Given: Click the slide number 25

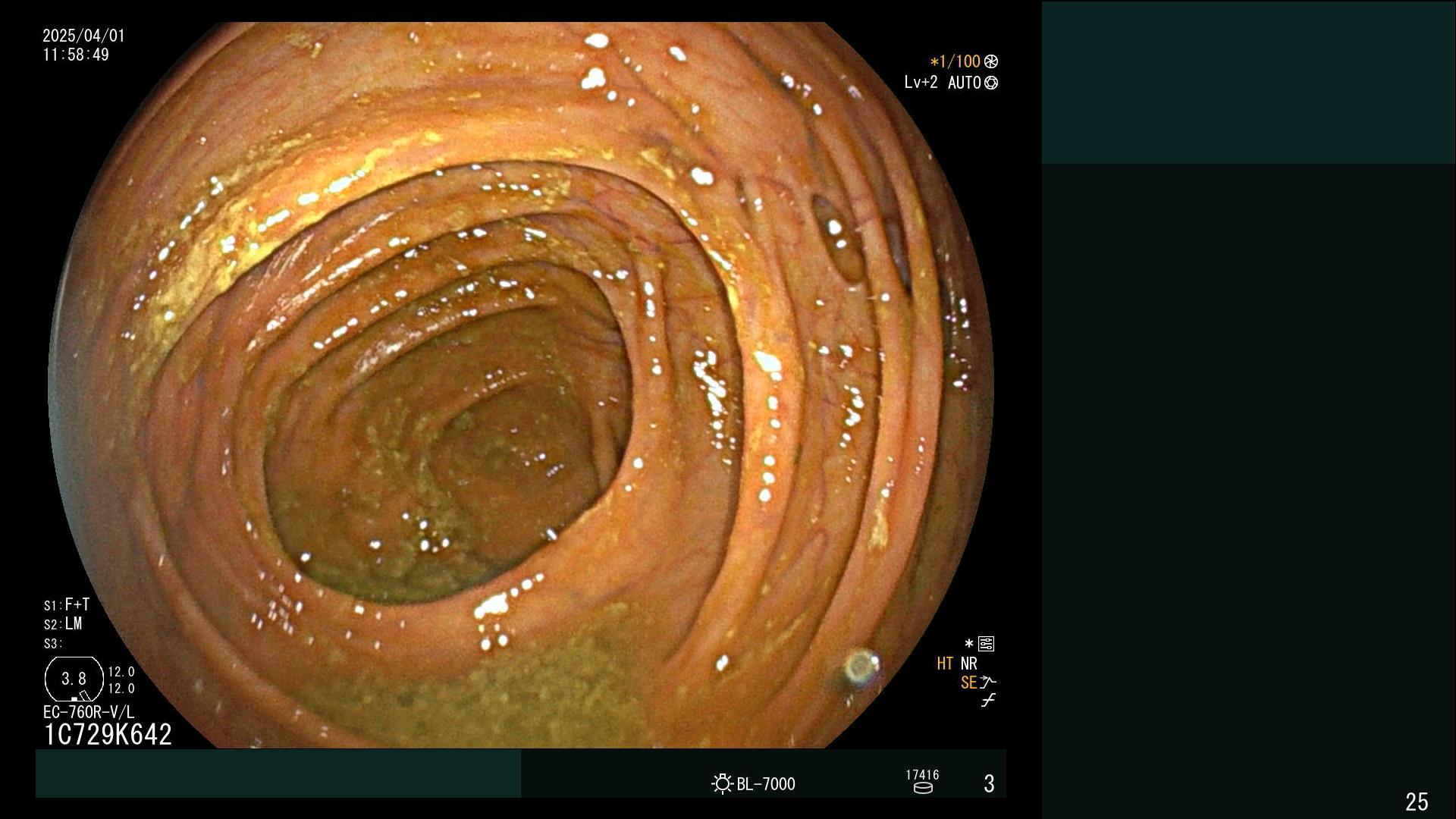Looking at the screenshot, I should pos(1417,802).
